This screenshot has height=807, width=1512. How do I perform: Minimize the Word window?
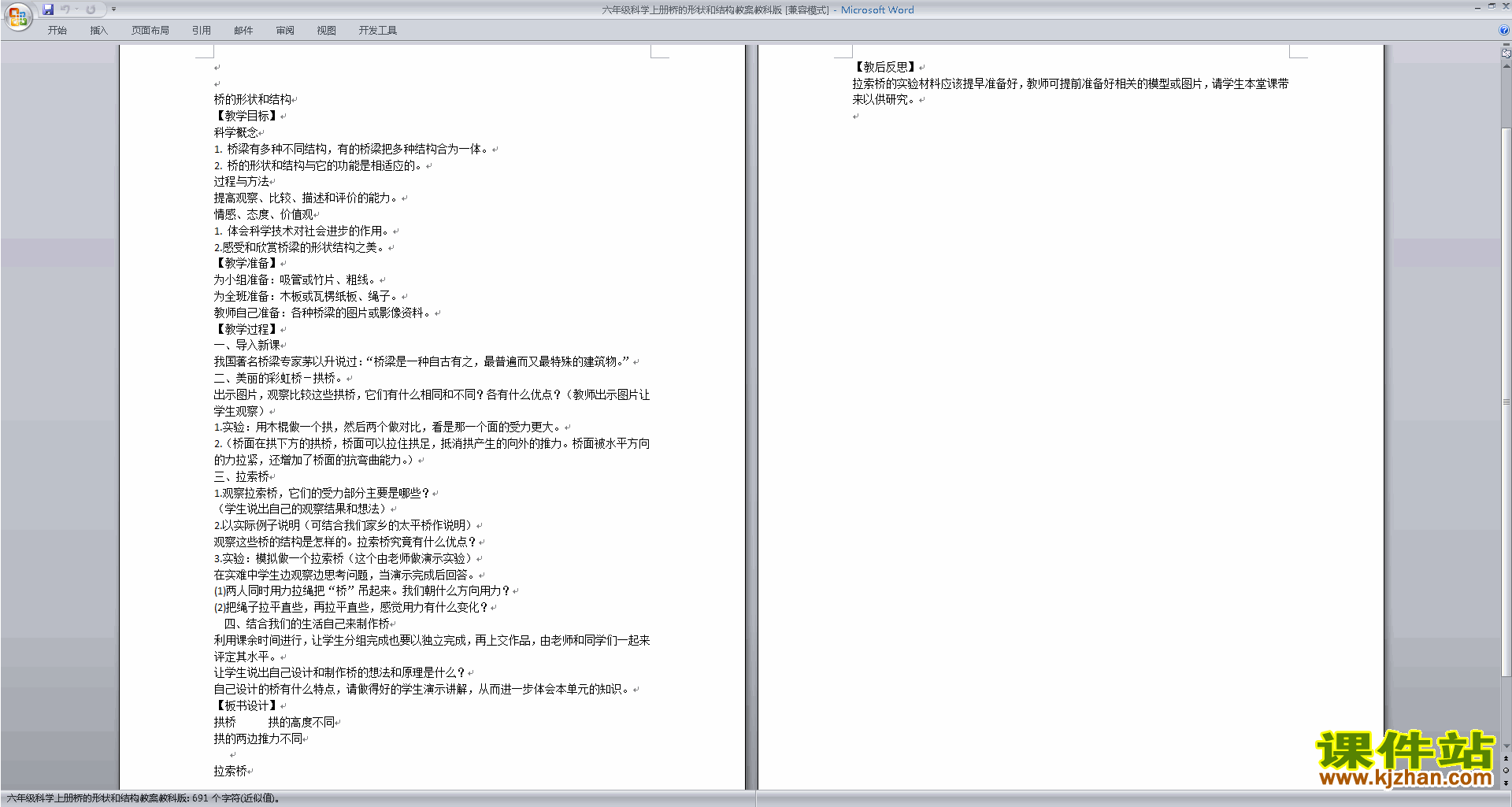coord(1477,7)
